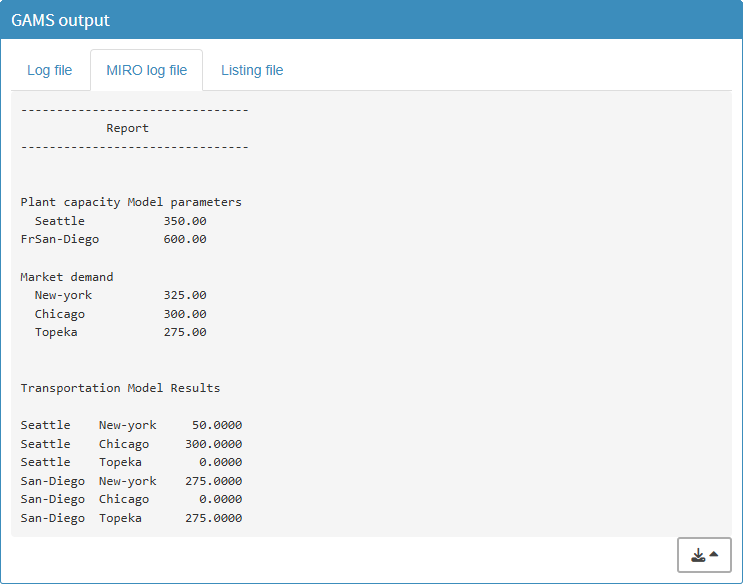Click the Market demand heading

[x=67, y=277]
